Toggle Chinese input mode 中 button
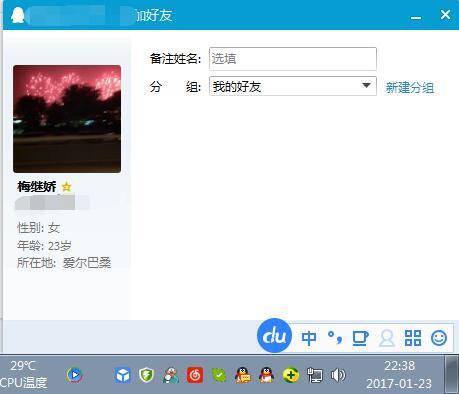Image resolution: width=459 pixels, height=394 pixels. tap(309, 338)
